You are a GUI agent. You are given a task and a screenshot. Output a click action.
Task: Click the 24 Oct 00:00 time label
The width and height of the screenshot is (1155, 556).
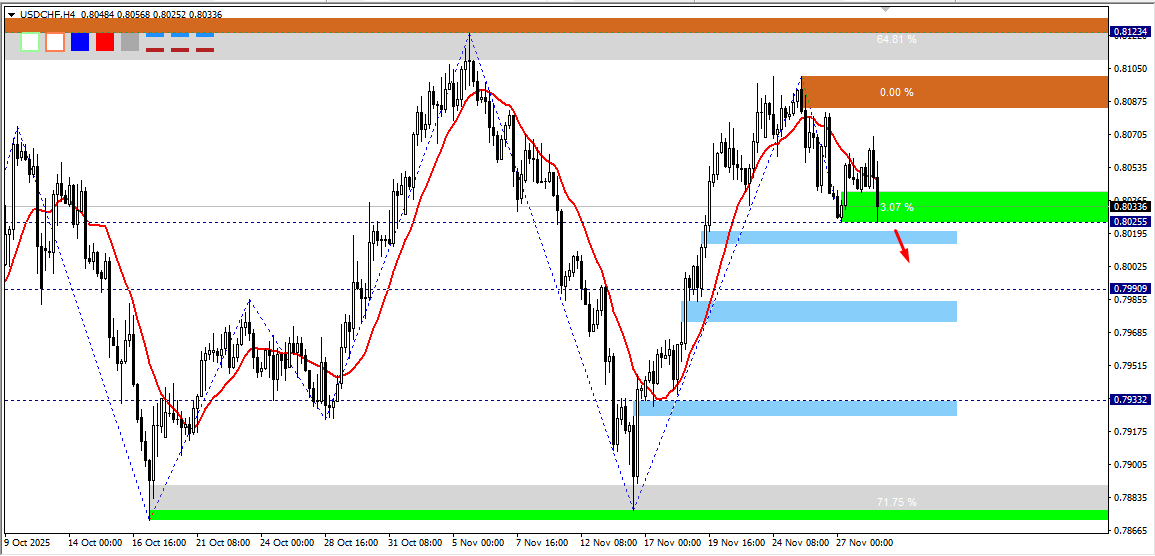coord(286,543)
